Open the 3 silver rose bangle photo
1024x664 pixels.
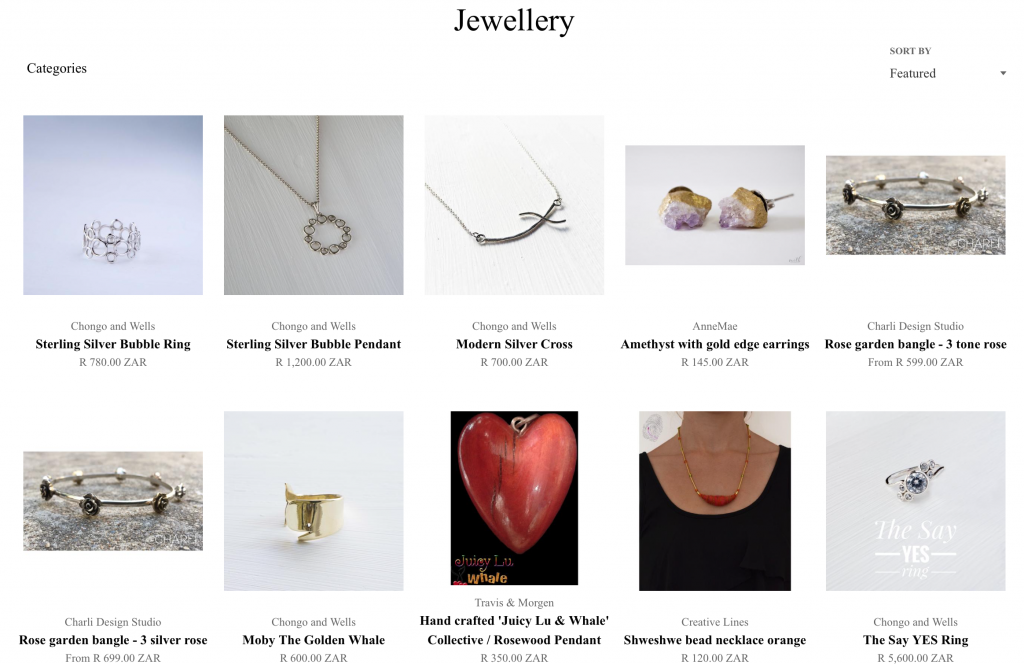click(x=113, y=501)
